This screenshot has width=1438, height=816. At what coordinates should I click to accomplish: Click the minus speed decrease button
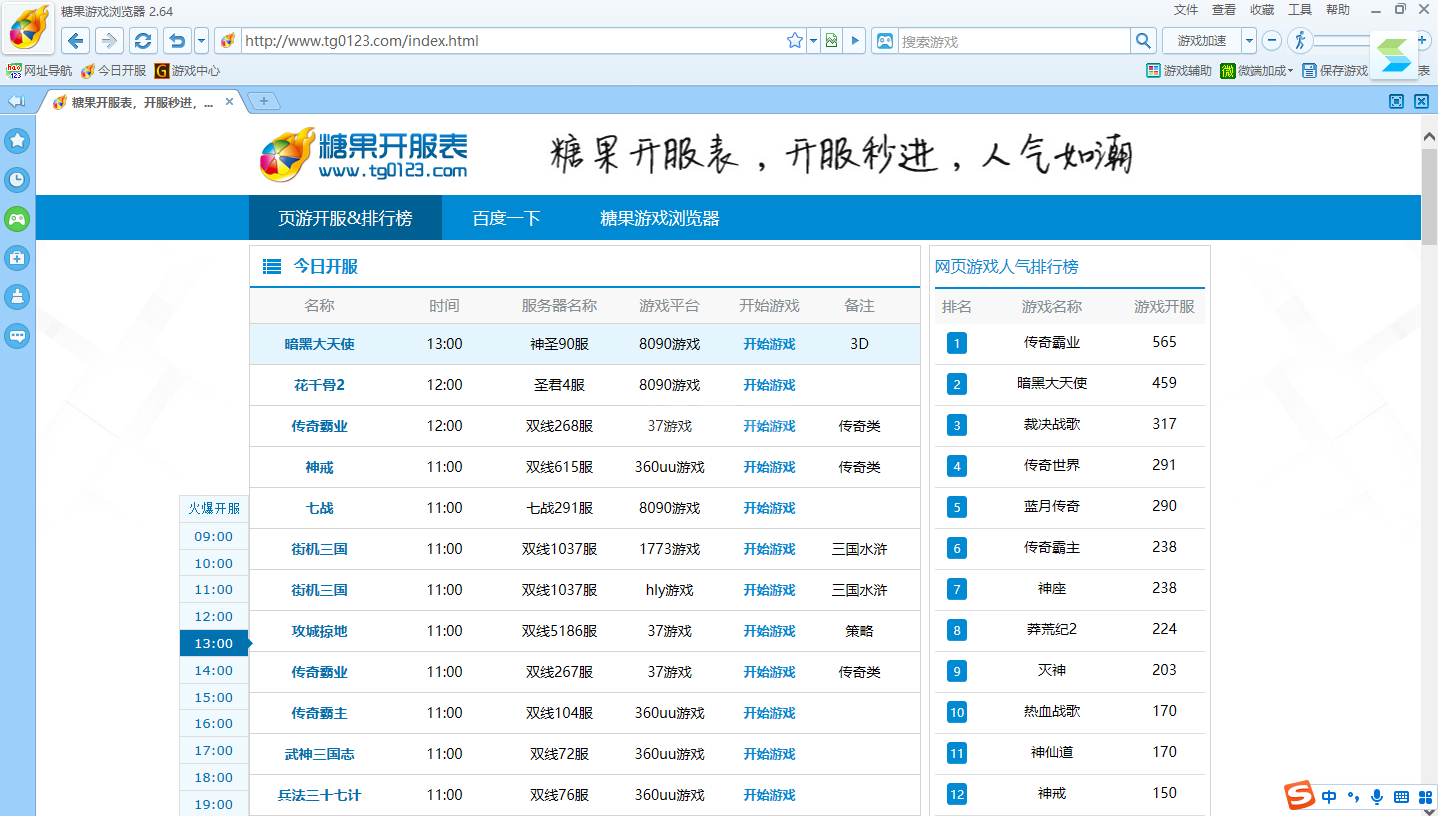click(1272, 41)
